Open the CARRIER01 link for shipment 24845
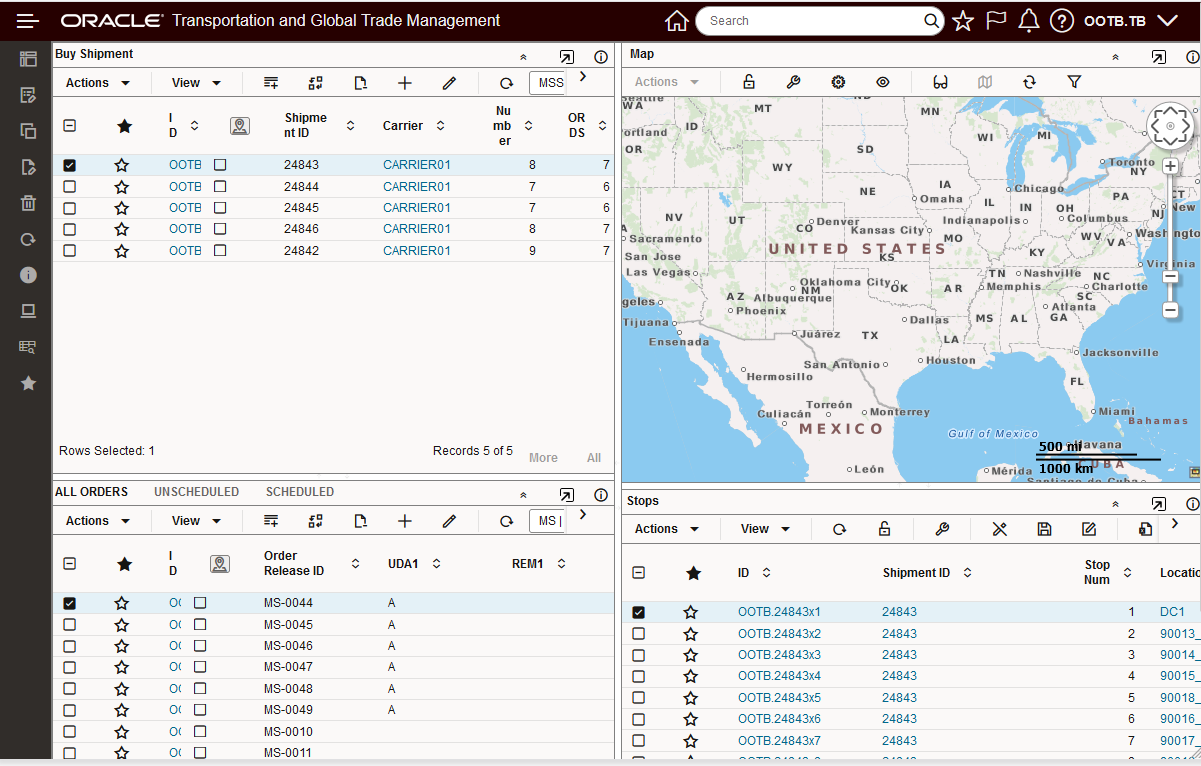The width and height of the screenshot is (1201, 766). point(416,208)
